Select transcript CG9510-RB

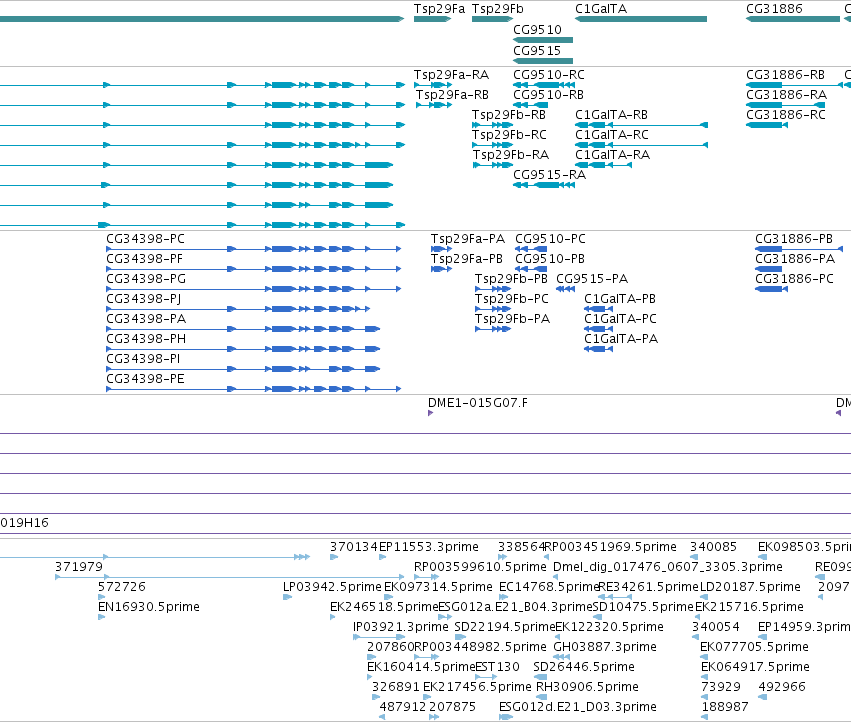click(548, 95)
